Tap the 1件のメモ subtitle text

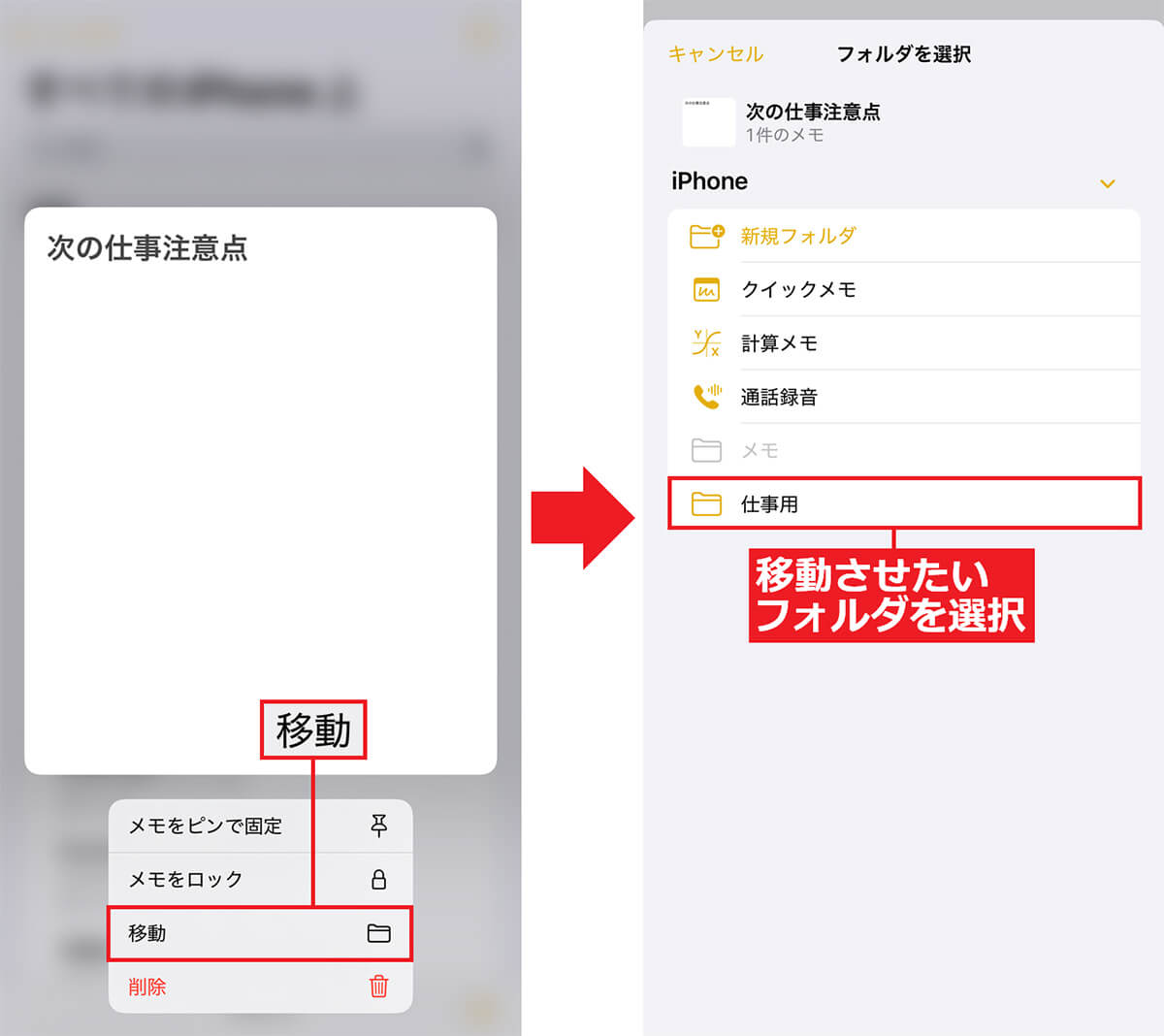[785, 136]
